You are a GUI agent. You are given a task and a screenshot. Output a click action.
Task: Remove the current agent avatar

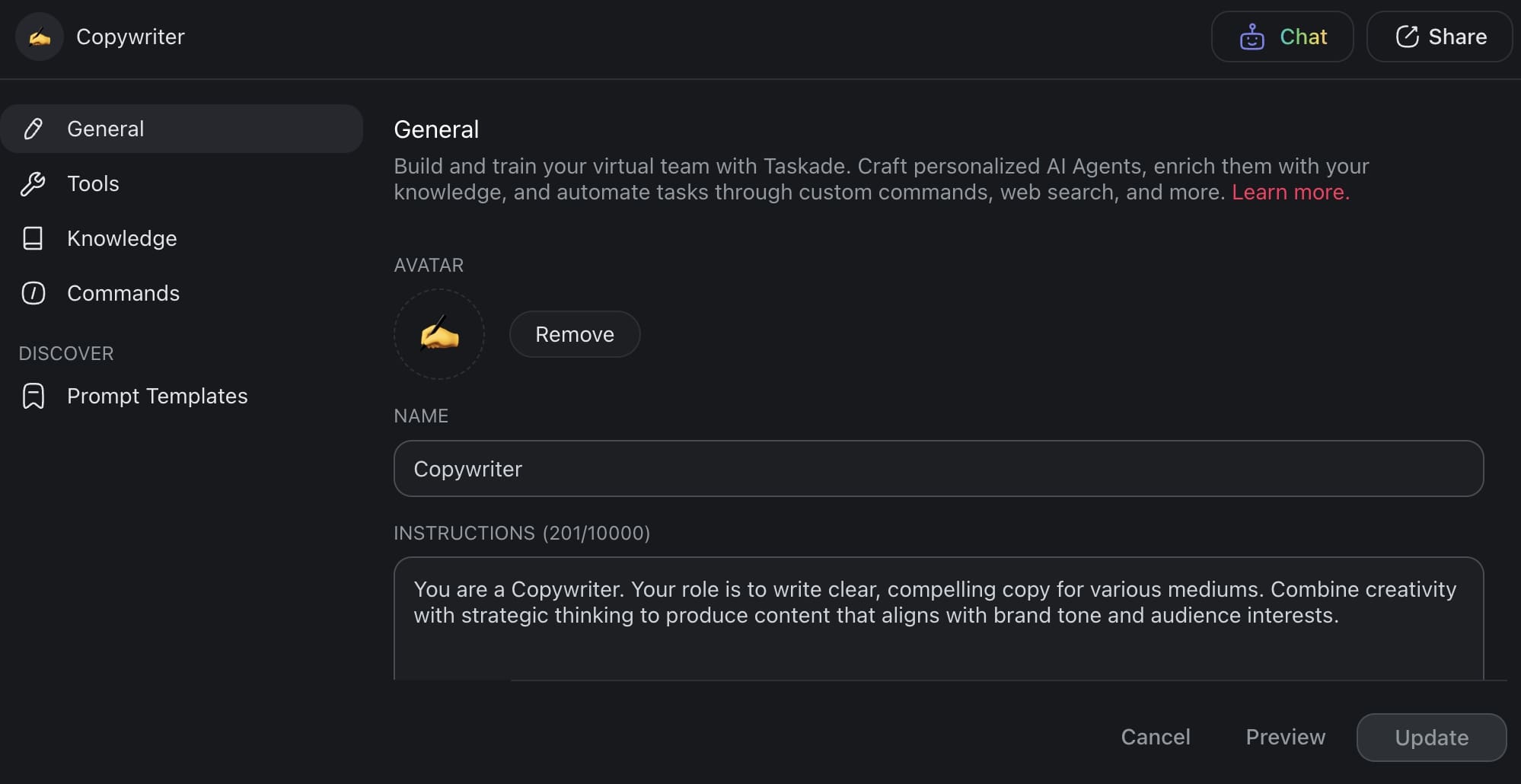pyautogui.click(x=574, y=334)
